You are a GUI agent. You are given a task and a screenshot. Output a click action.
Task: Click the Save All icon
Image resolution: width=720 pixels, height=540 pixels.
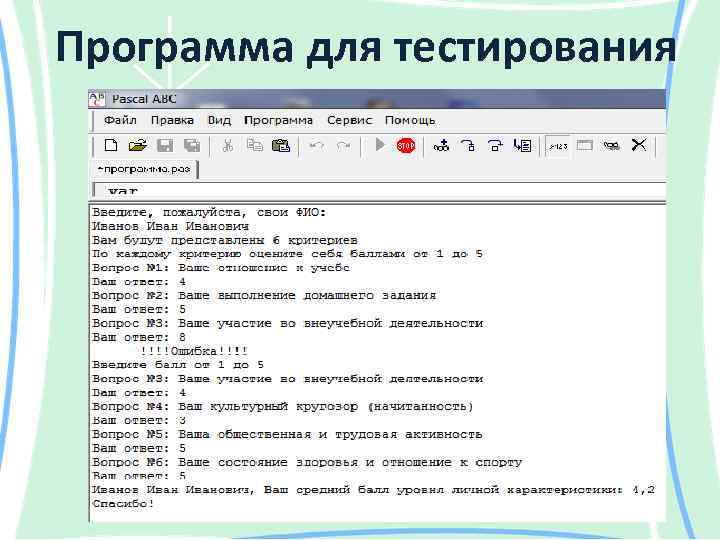pos(192,146)
